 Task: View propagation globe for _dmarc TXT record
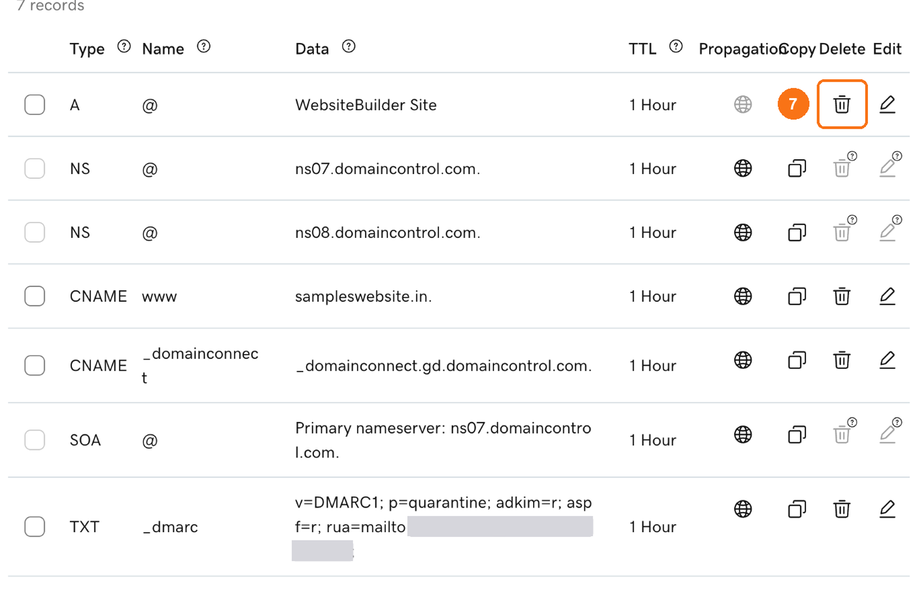[743, 509]
